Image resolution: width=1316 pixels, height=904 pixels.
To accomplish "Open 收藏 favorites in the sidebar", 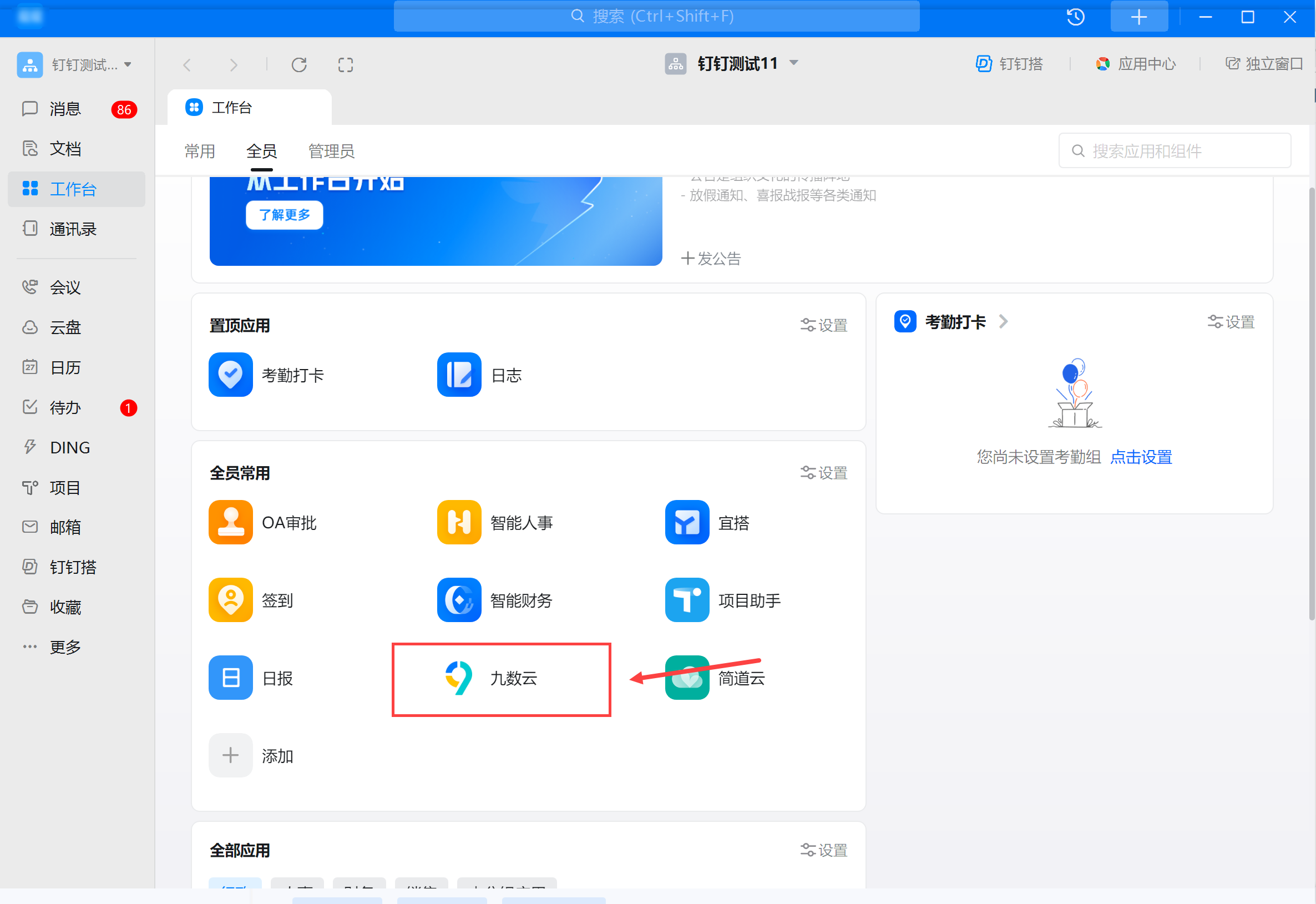I will 77,608.
